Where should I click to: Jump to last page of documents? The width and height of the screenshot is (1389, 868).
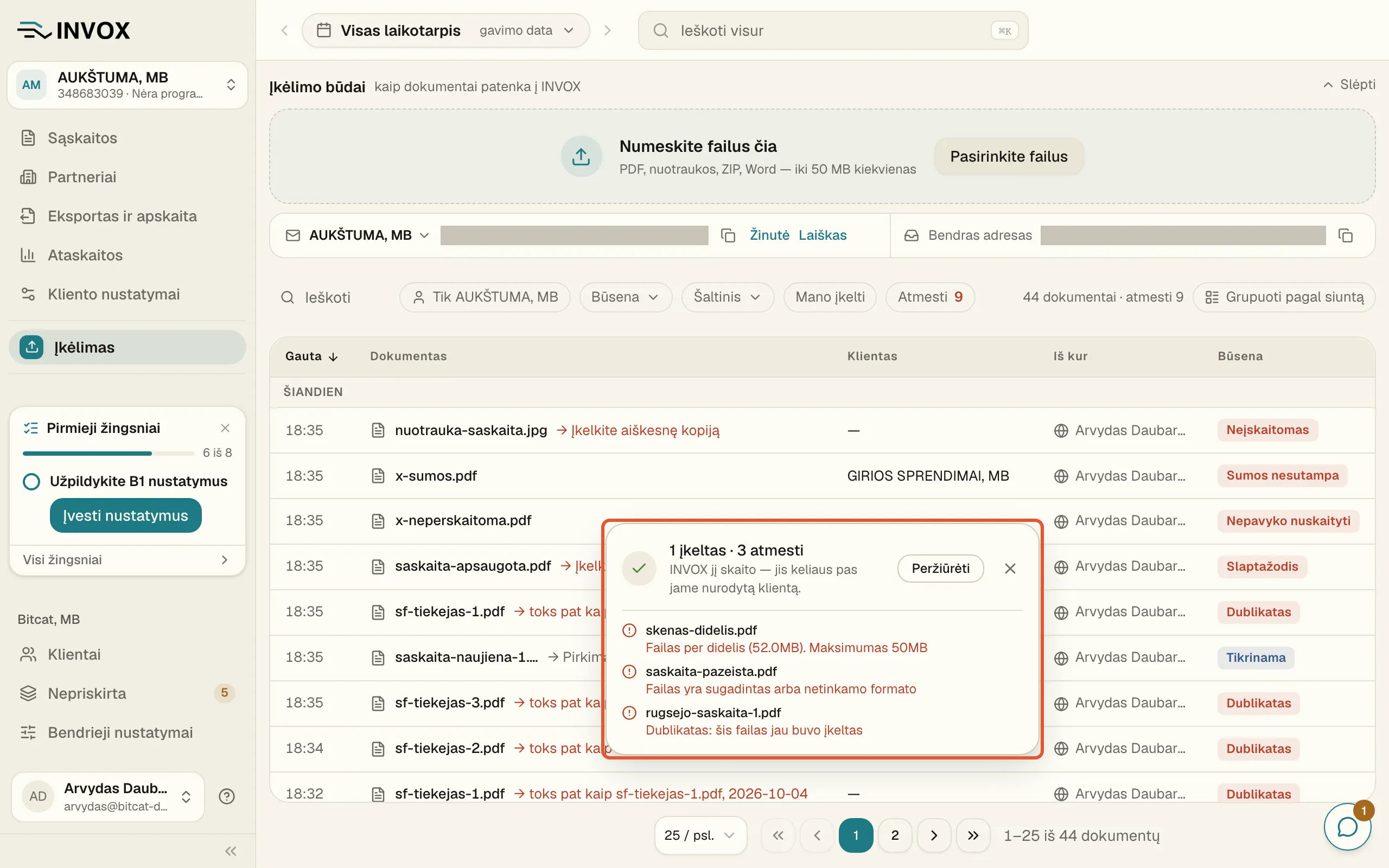(x=973, y=835)
